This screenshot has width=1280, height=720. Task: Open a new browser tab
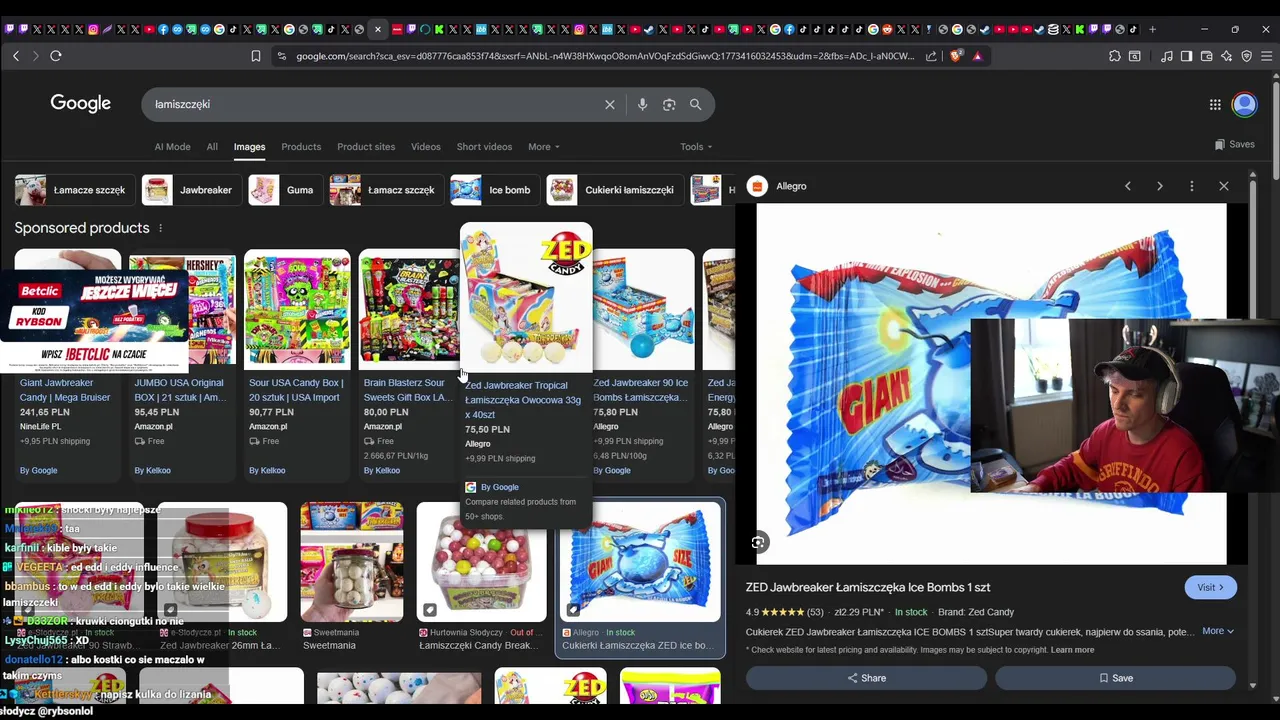(1152, 29)
